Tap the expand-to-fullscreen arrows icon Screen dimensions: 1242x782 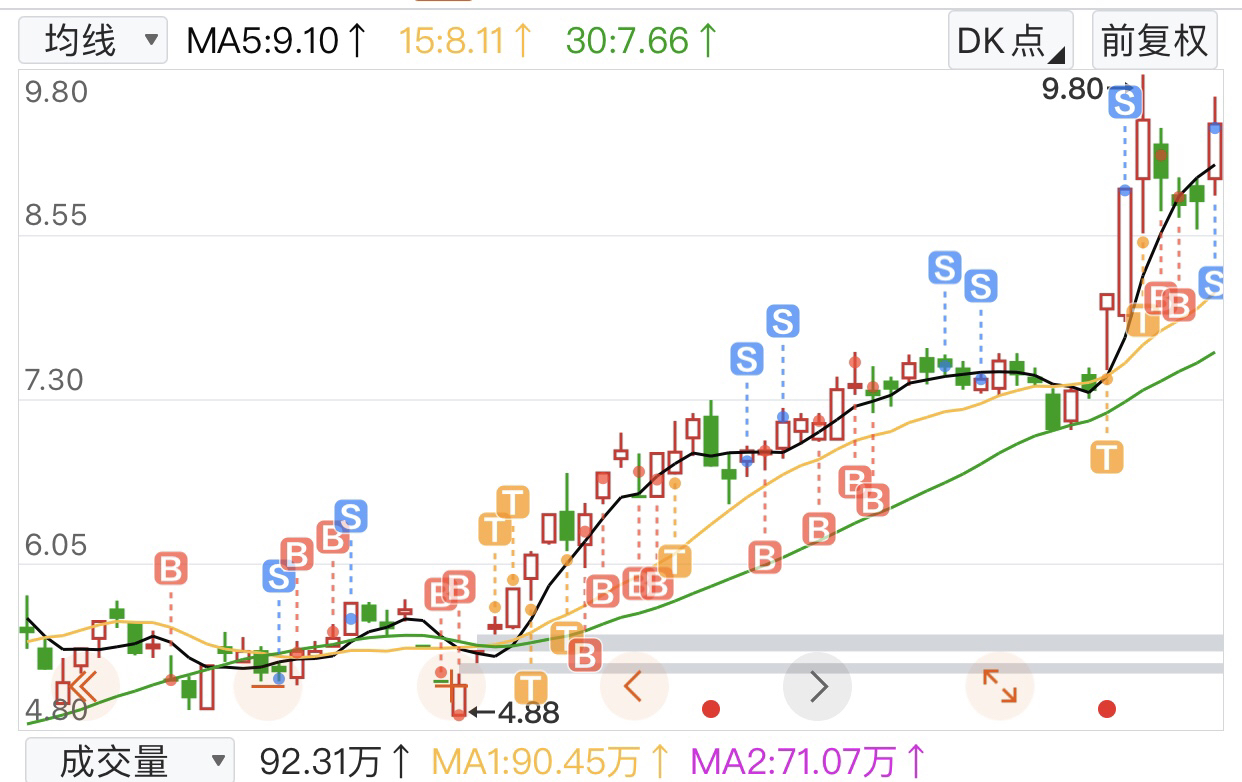pyautogui.click(x=999, y=686)
